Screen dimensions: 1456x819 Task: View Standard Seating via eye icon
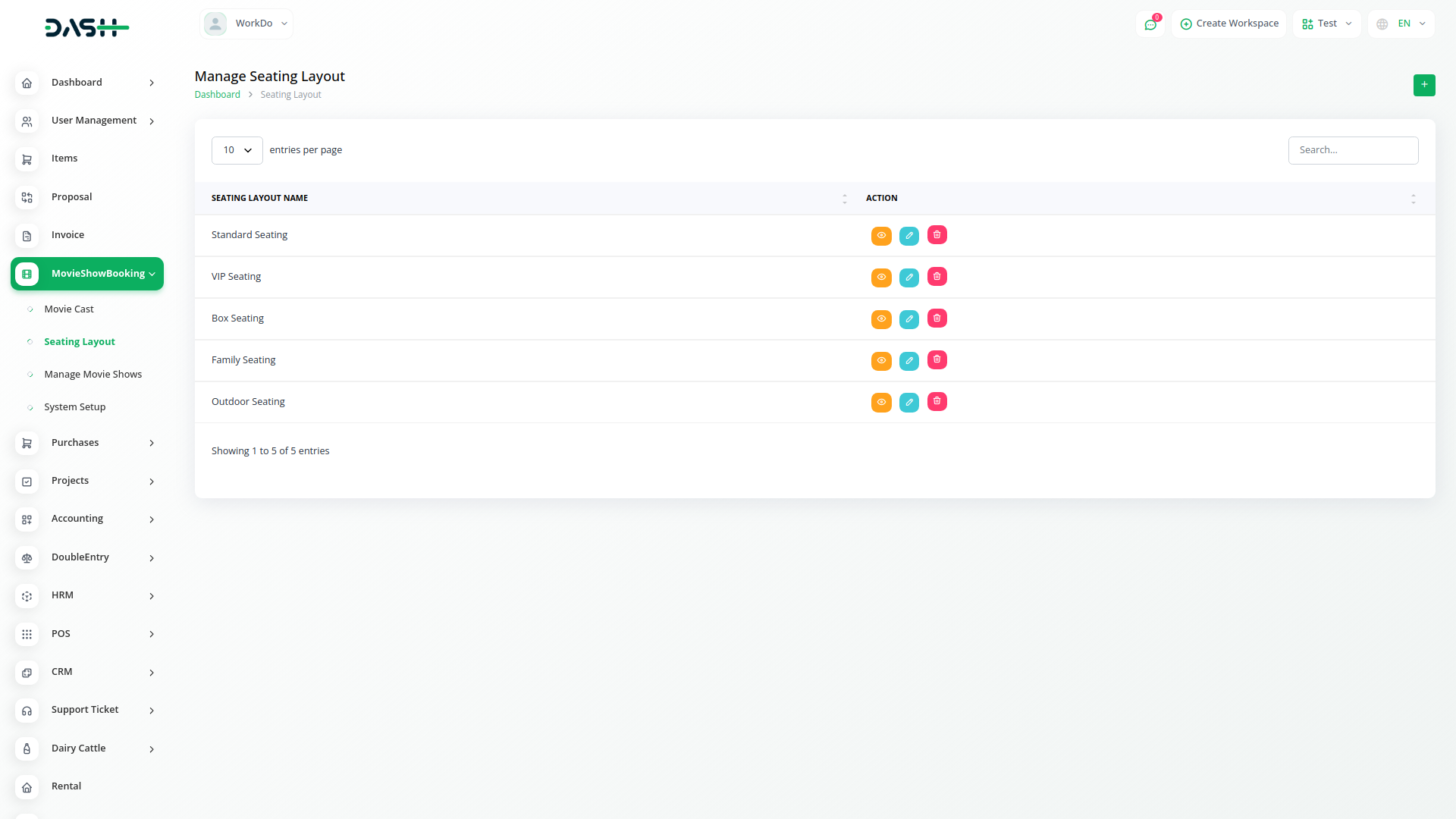pyautogui.click(x=880, y=236)
